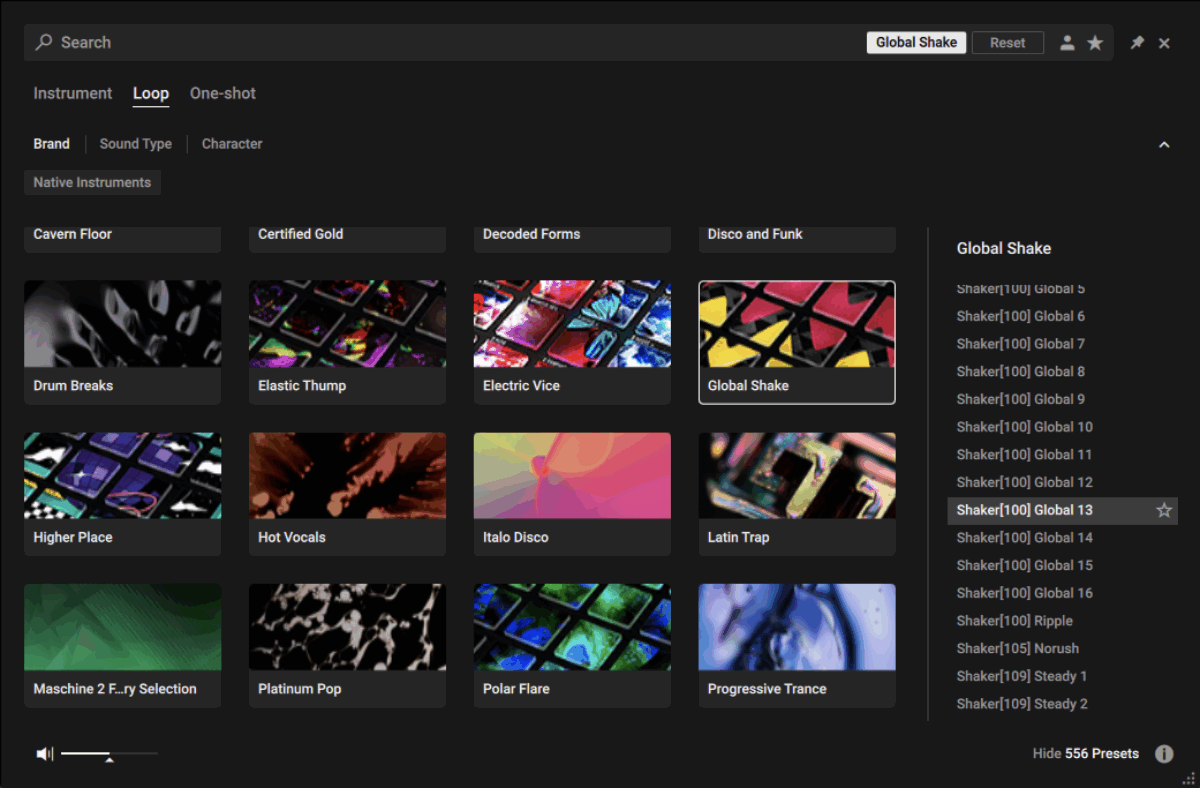This screenshot has width=1200, height=788.
Task: Select the Platinum Pop expansion tile
Action: [x=347, y=646]
